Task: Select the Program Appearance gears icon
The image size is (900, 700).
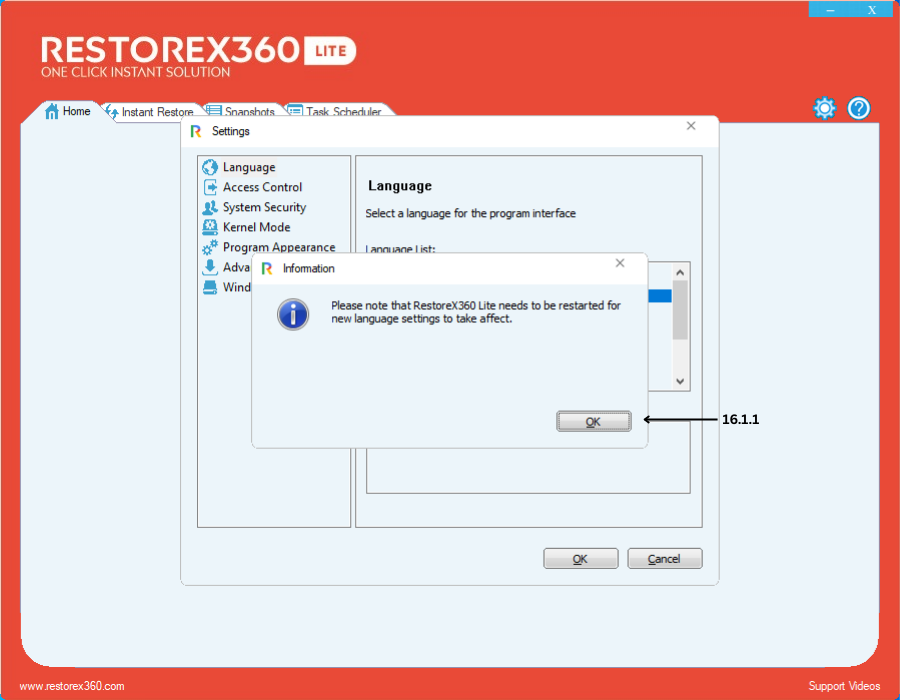Action: click(x=210, y=248)
